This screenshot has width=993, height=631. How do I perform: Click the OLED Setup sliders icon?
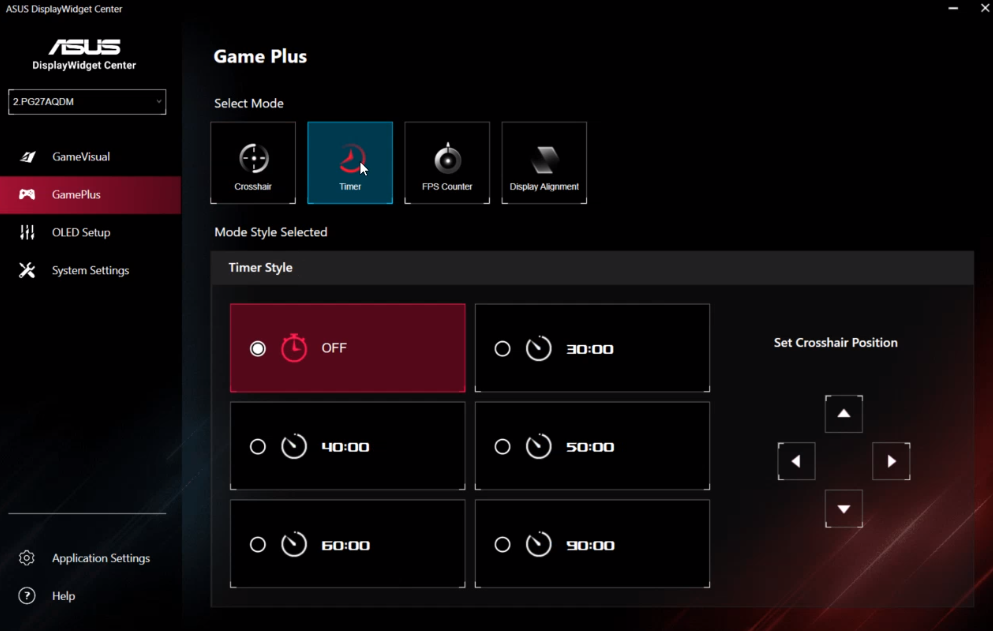tap(27, 233)
